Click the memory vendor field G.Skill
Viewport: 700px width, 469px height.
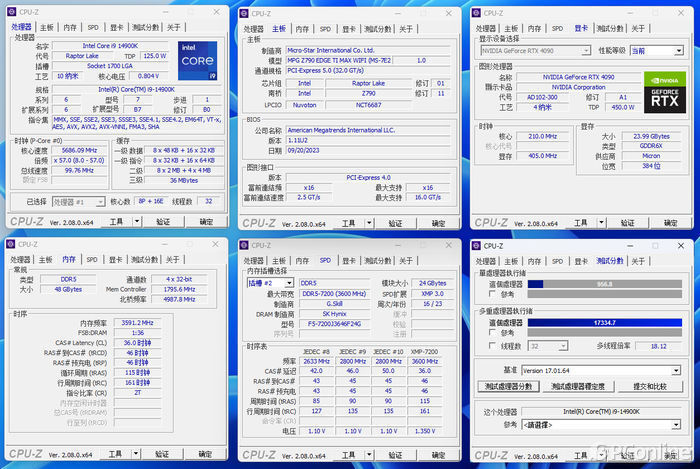coord(334,304)
